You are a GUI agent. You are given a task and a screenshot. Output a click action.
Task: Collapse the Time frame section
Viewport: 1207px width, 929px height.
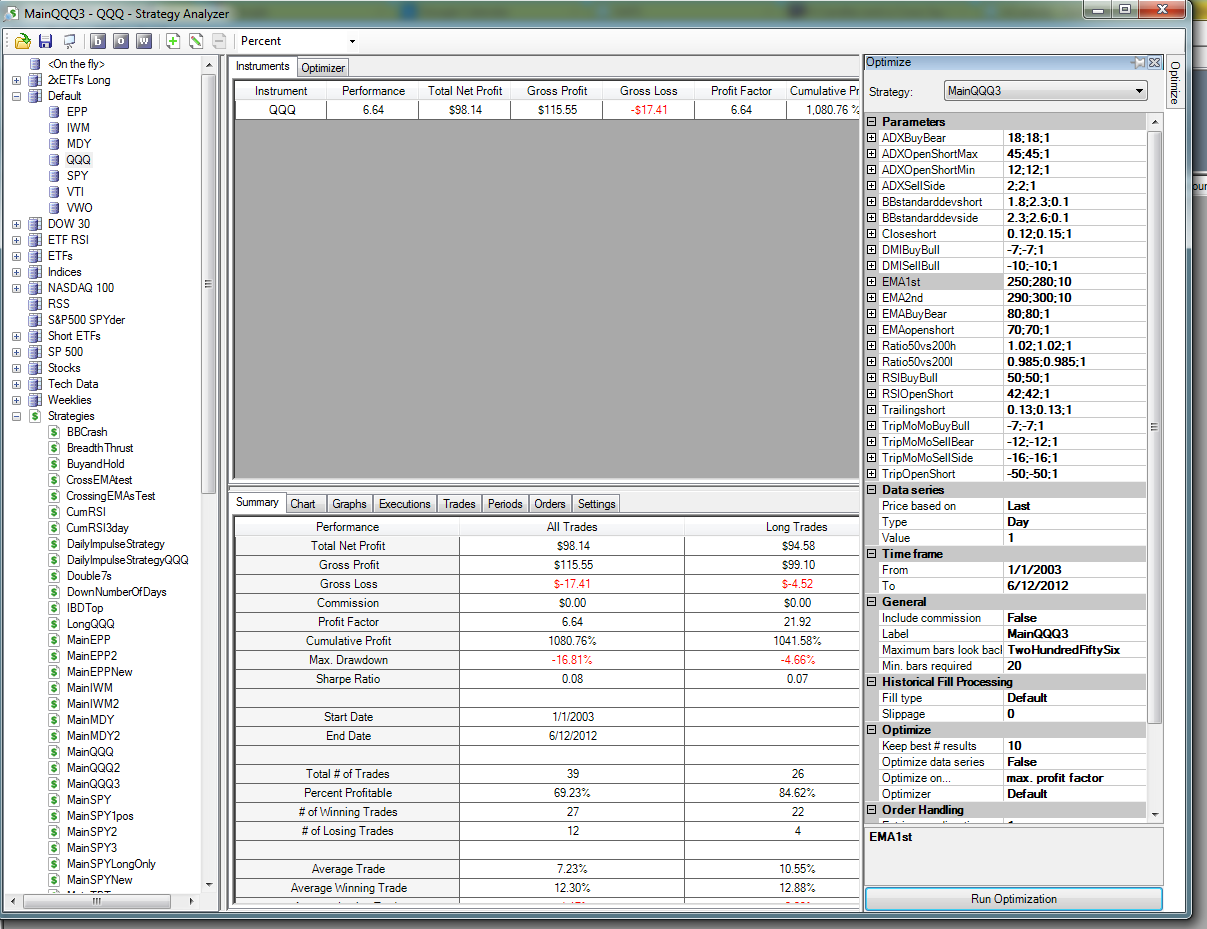[872, 554]
